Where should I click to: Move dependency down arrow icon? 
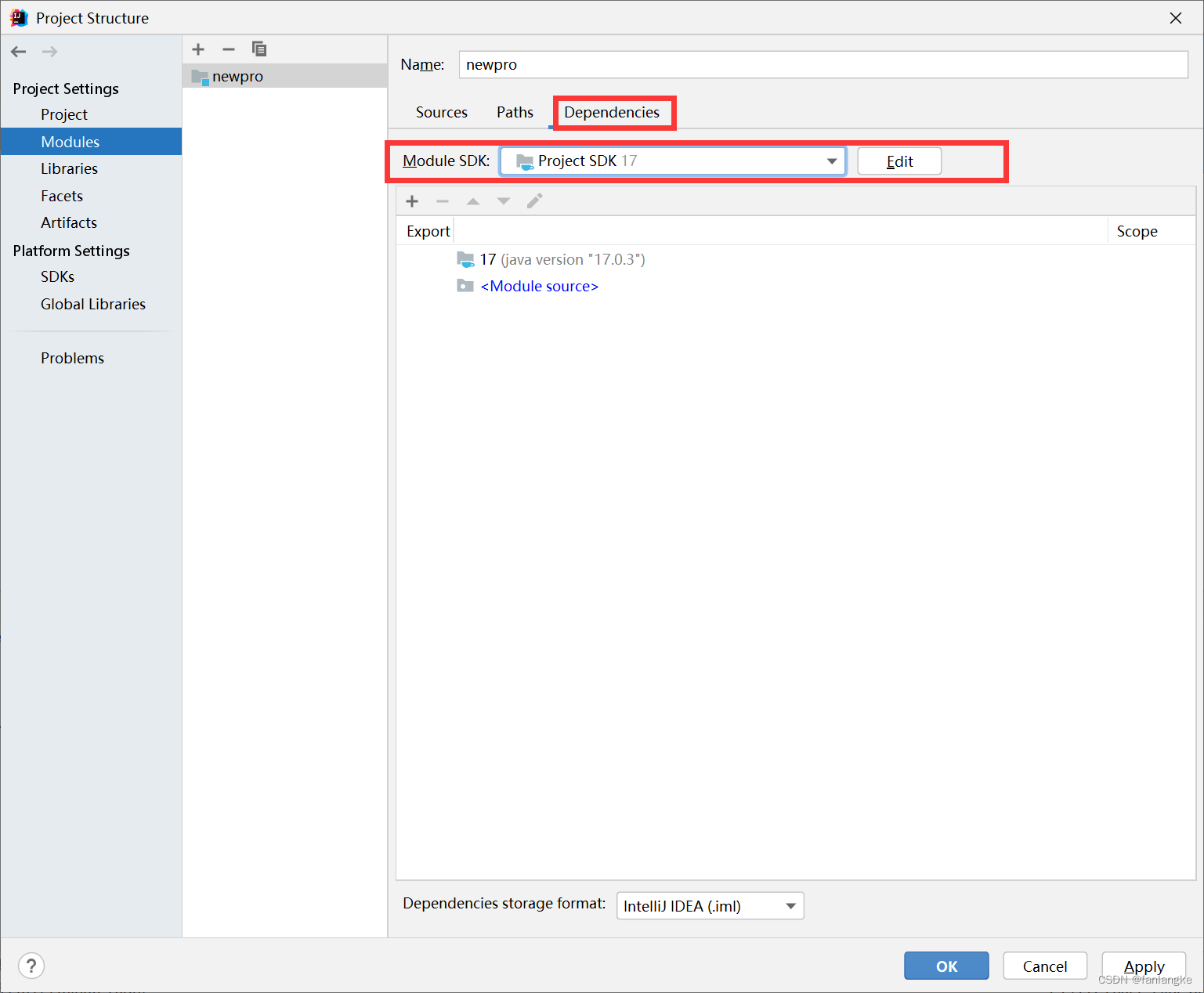(504, 201)
